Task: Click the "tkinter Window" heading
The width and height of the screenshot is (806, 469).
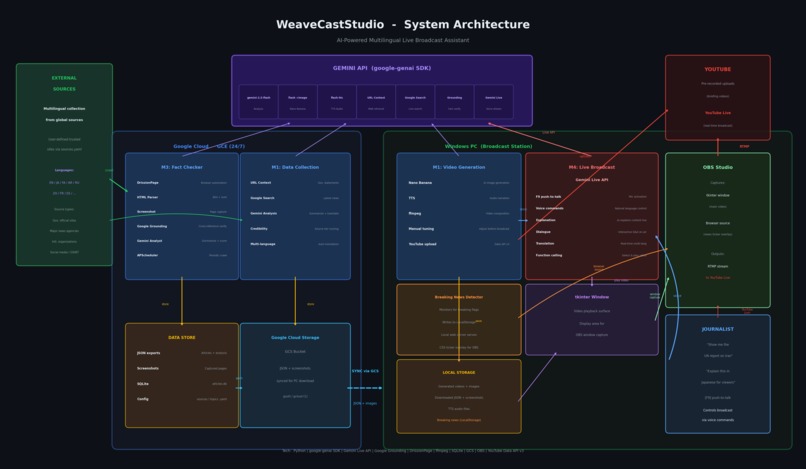Action: tap(592, 297)
